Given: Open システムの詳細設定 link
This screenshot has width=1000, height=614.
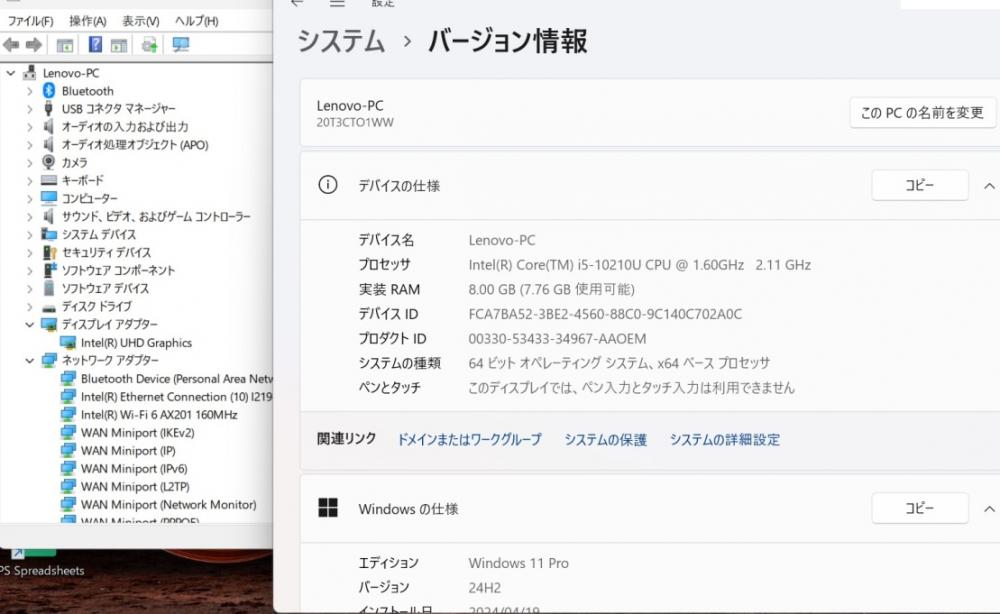Looking at the screenshot, I should [724, 439].
